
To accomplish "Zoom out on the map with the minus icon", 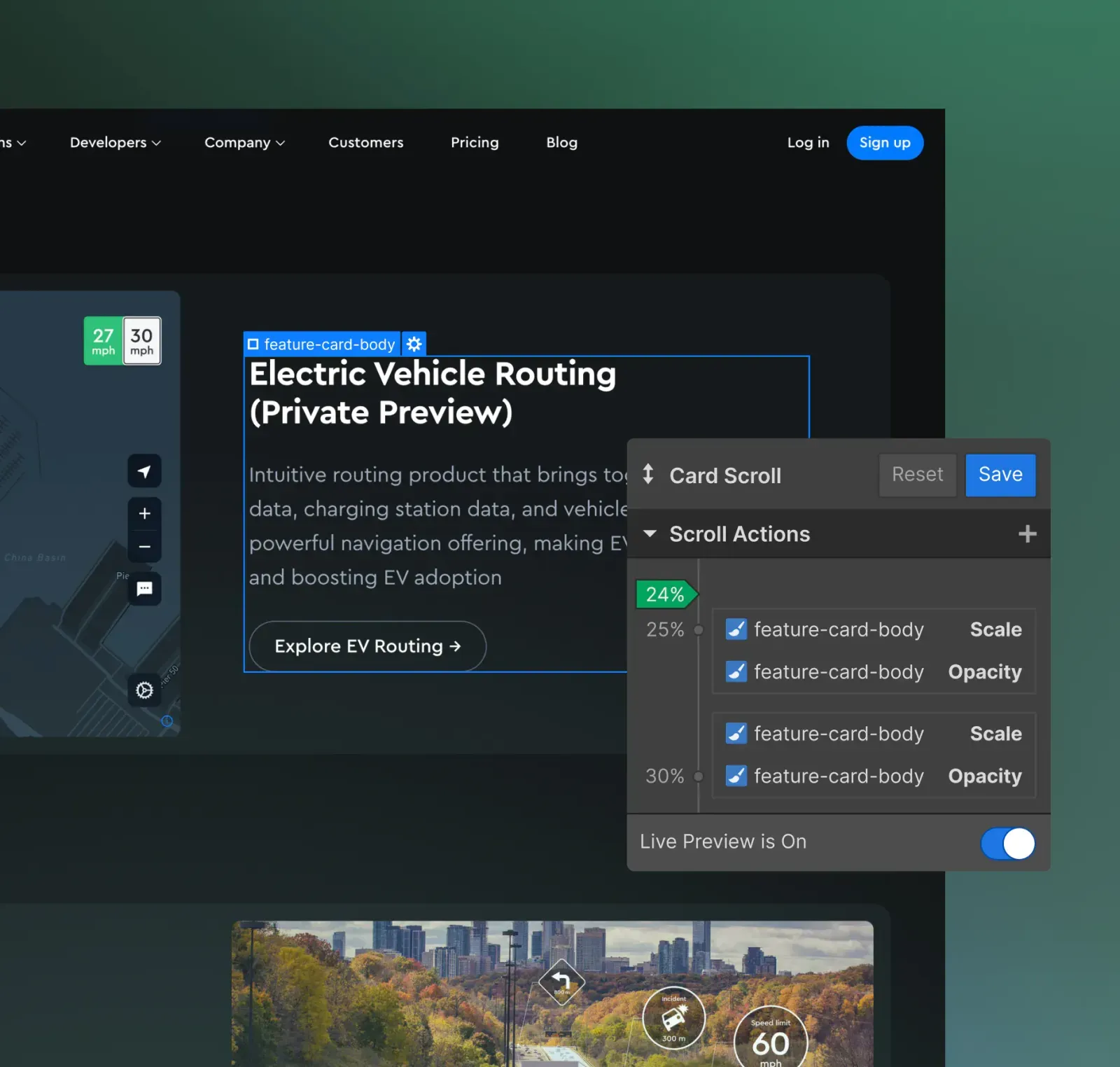I will point(144,547).
